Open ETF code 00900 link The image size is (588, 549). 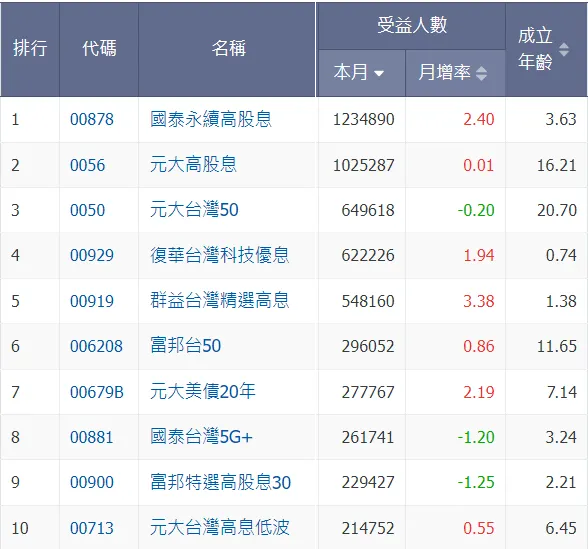(92, 483)
